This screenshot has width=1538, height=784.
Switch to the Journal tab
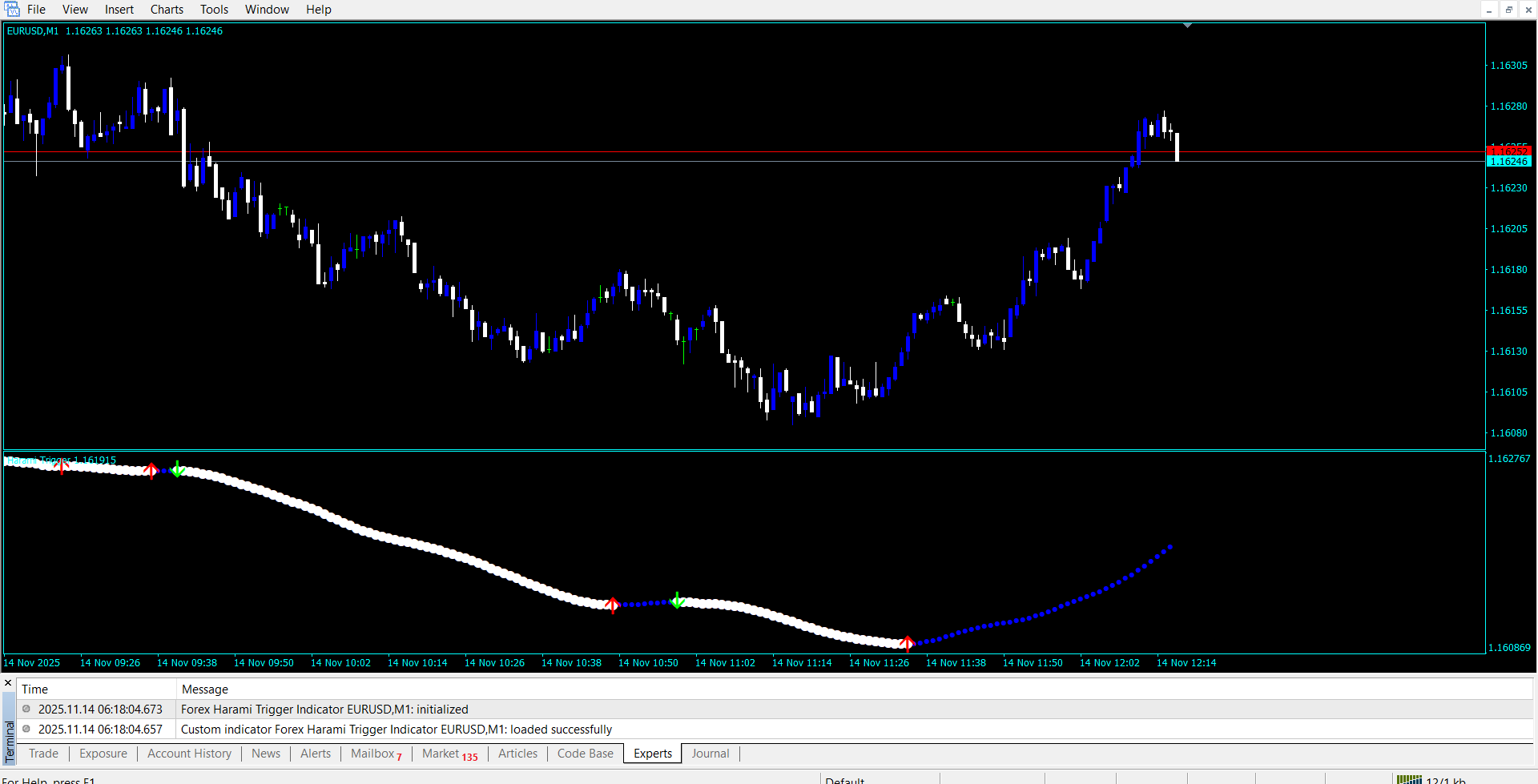[710, 754]
